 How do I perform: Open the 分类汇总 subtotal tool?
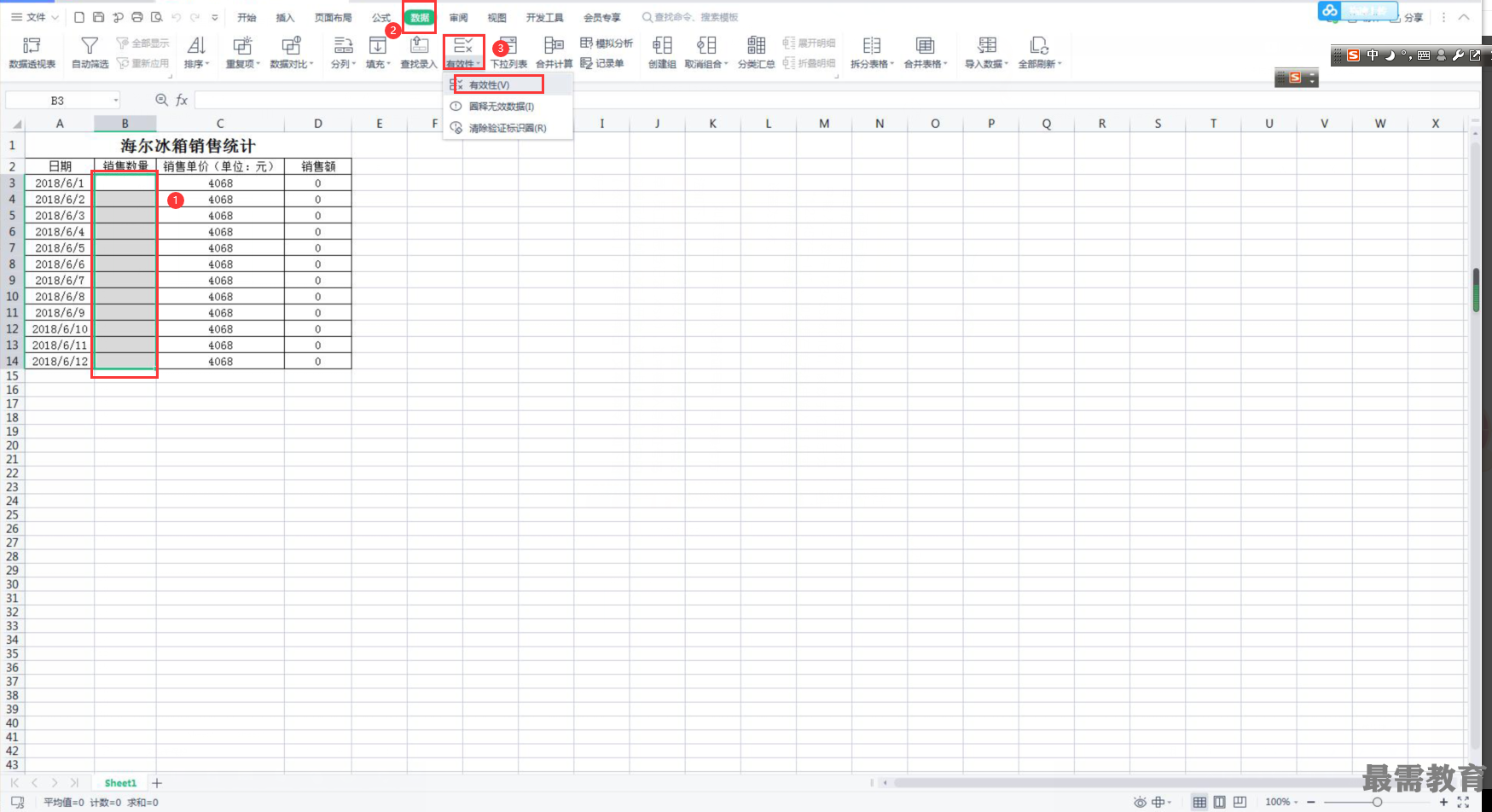tap(756, 52)
